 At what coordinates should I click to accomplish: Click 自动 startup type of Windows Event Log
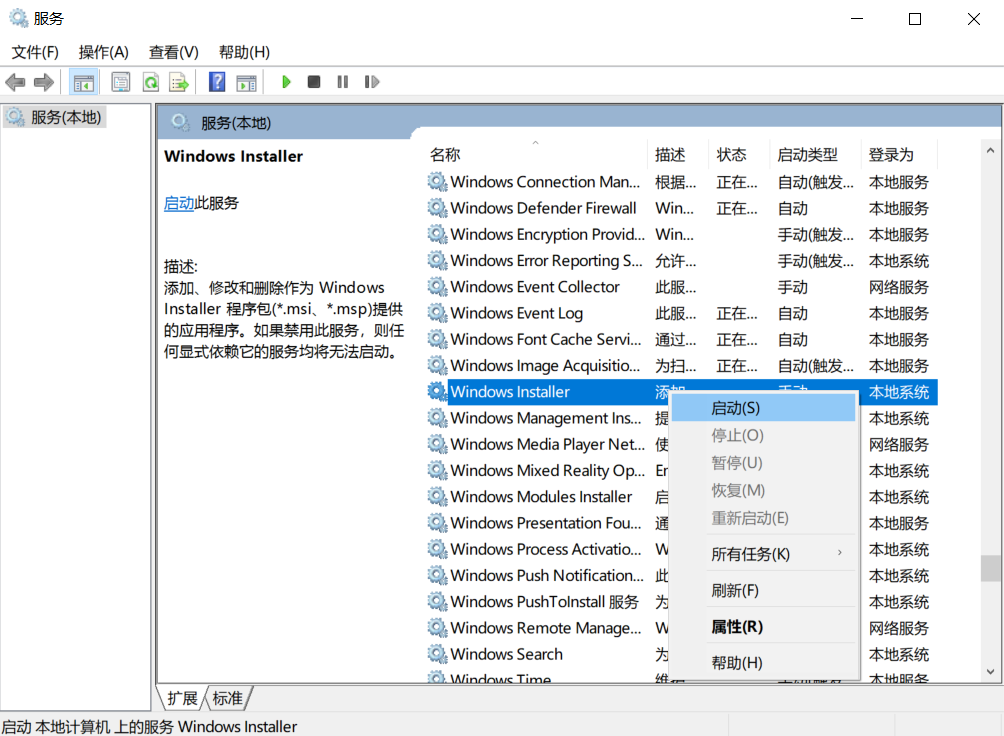click(x=793, y=313)
